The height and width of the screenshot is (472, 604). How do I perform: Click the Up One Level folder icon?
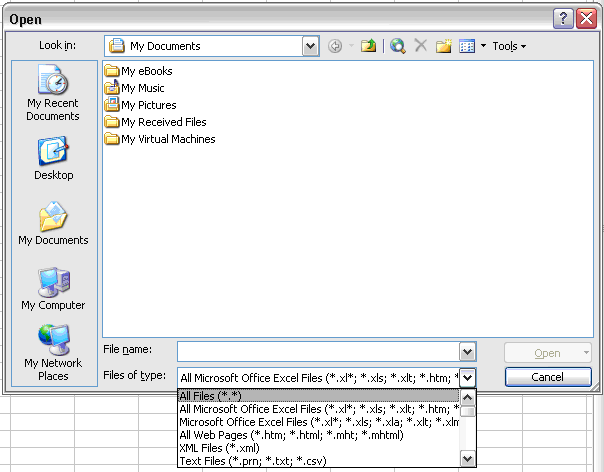pyautogui.click(x=368, y=46)
